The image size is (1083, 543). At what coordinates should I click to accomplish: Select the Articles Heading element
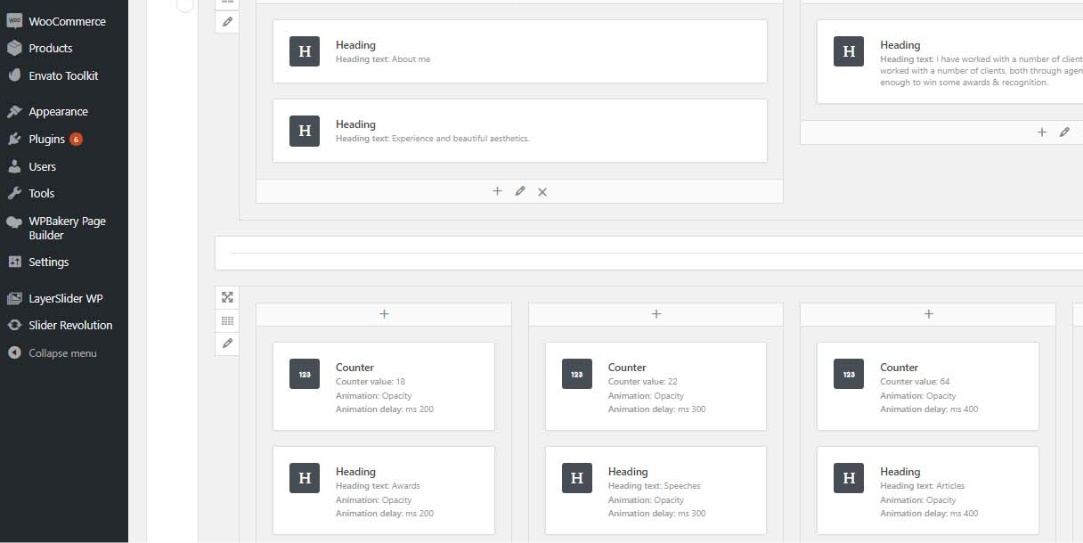click(x=928, y=490)
